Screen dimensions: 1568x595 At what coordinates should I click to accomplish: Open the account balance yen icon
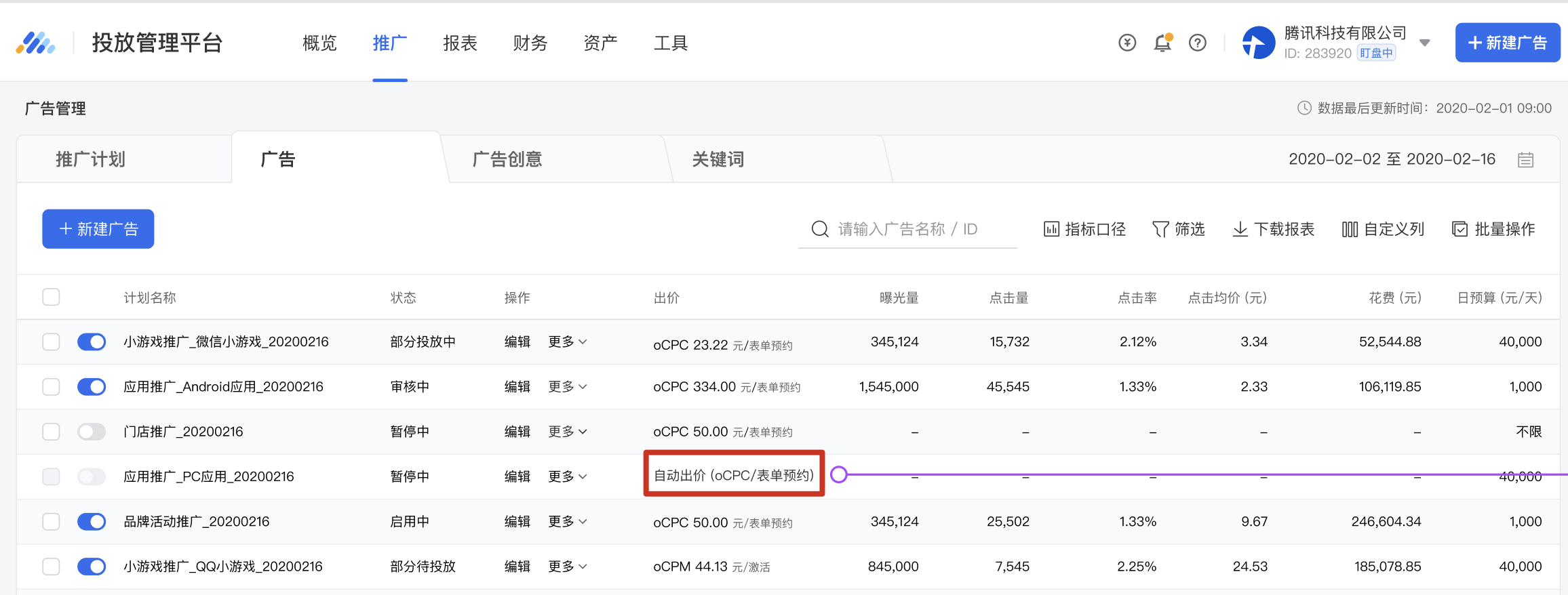[x=1127, y=43]
